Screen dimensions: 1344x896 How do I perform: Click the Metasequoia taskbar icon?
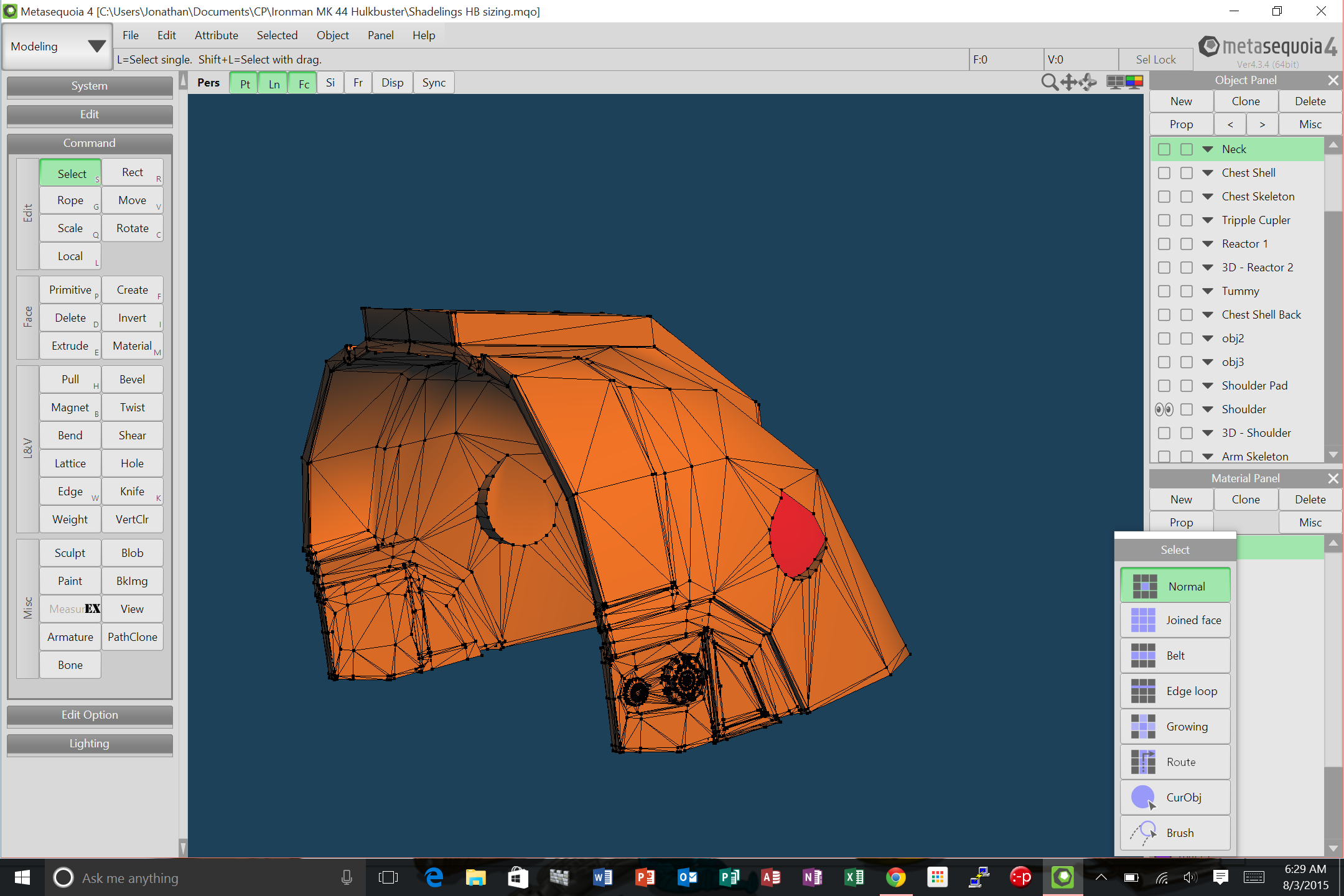[x=1063, y=877]
